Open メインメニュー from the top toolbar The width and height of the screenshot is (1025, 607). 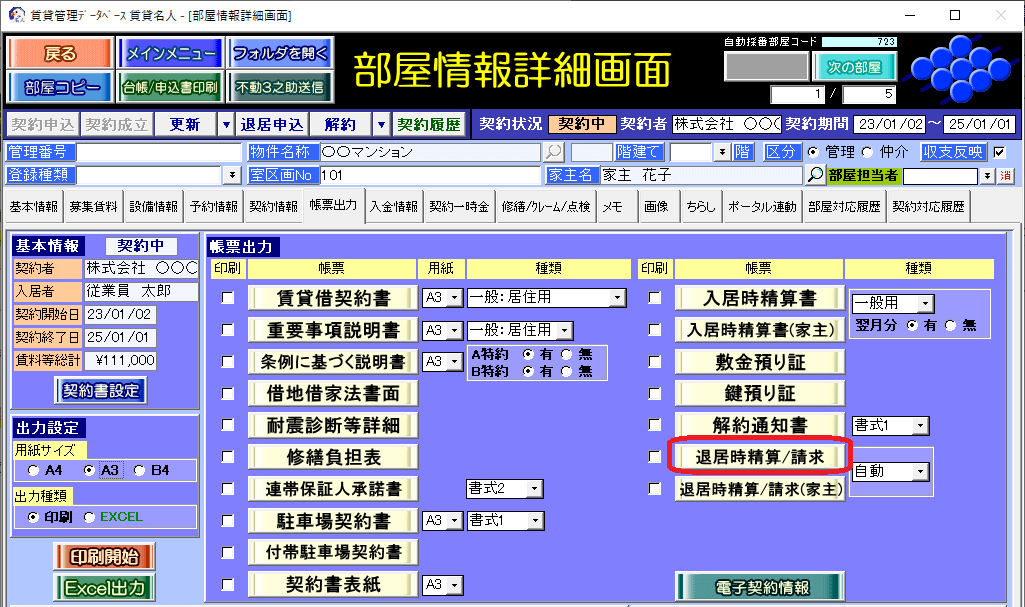coord(169,54)
